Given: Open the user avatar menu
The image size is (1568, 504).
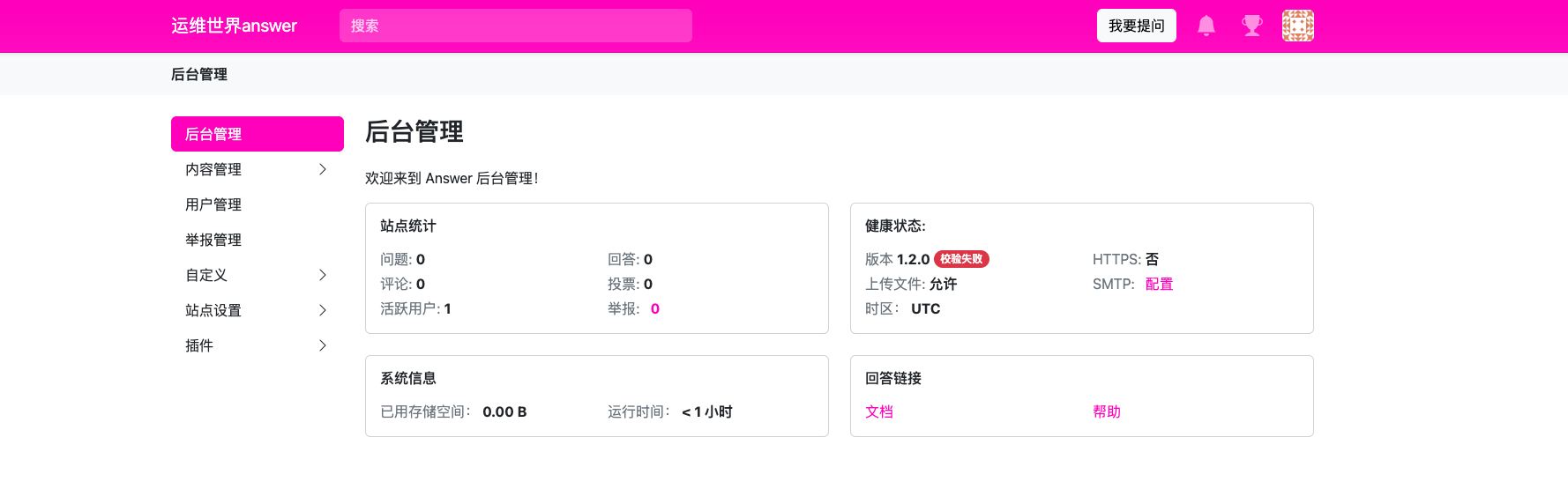Looking at the screenshot, I should click(x=1297, y=26).
